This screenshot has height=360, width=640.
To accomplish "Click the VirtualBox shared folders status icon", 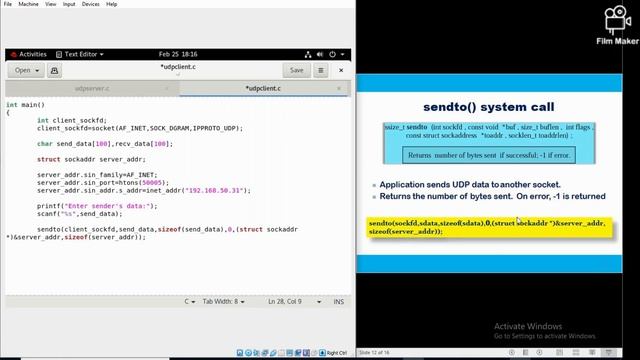I will (x=281, y=353).
